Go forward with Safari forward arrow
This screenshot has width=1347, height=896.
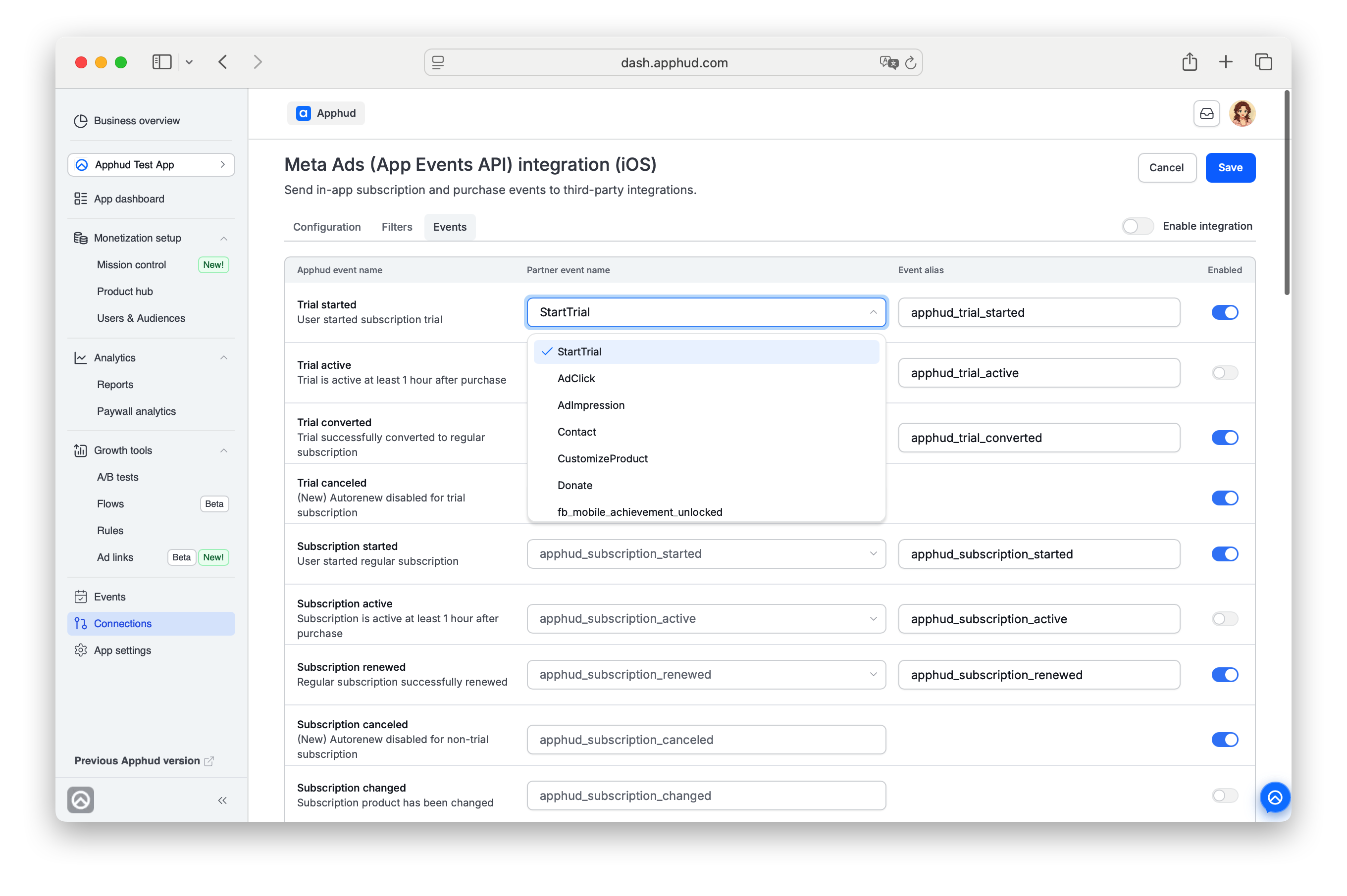click(x=258, y=62)
